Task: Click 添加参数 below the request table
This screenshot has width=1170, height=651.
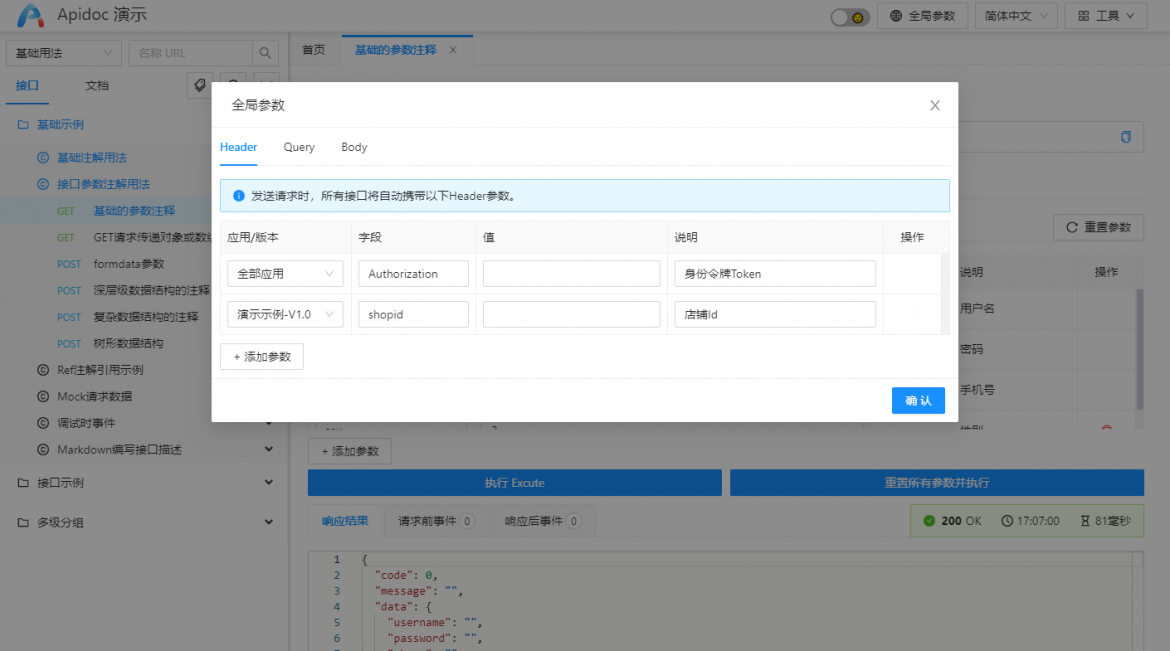Action: pyautogui.click(x=350, y=452)
